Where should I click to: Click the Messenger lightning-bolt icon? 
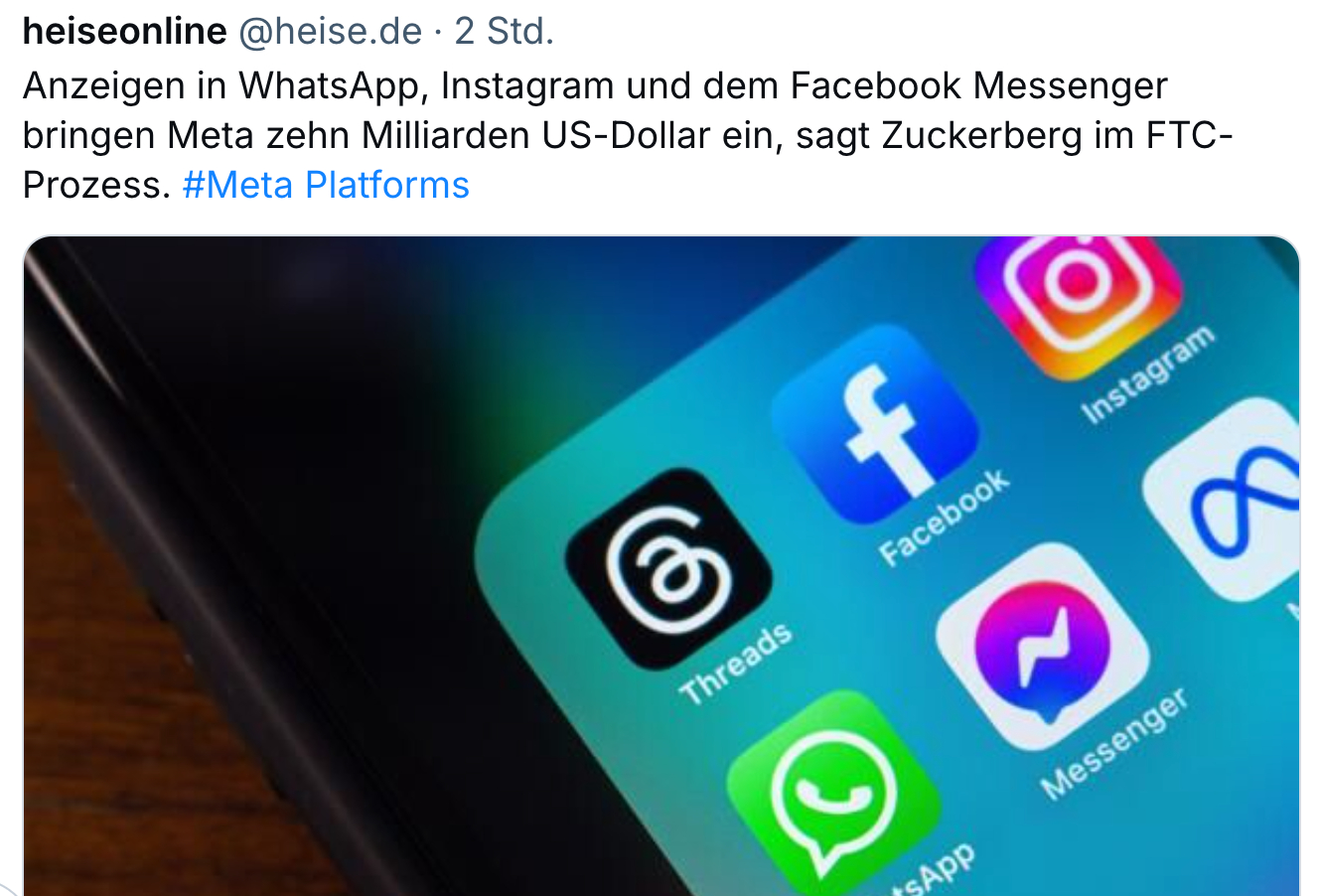click(x=1042, y=646)
